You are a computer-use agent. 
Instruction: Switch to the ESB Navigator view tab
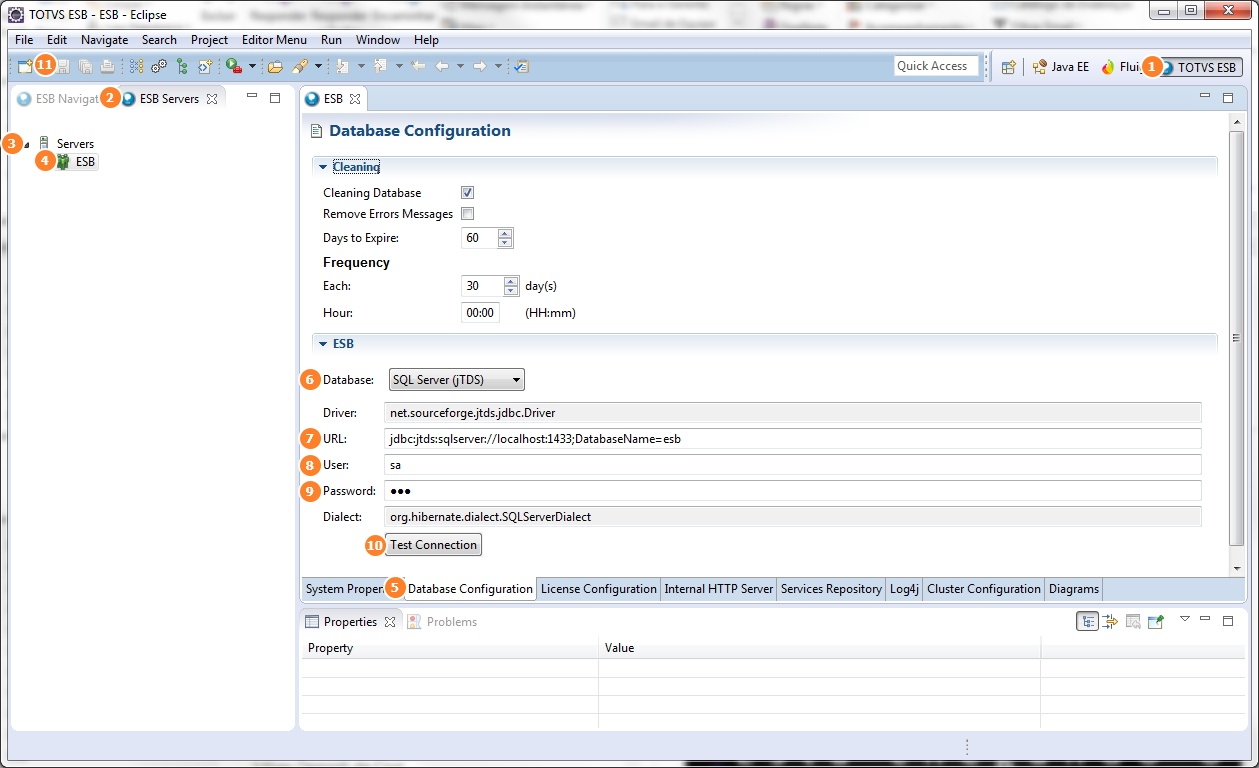point(58,99)
